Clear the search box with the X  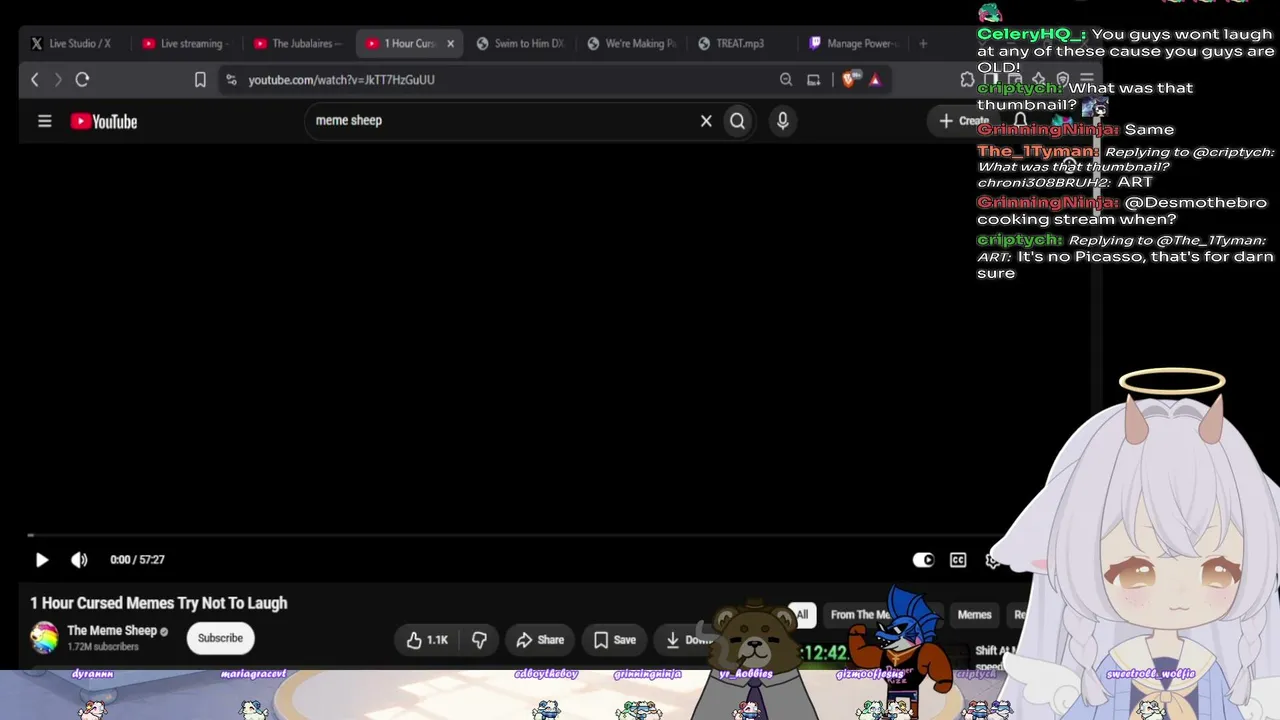(x=706, y=121)
